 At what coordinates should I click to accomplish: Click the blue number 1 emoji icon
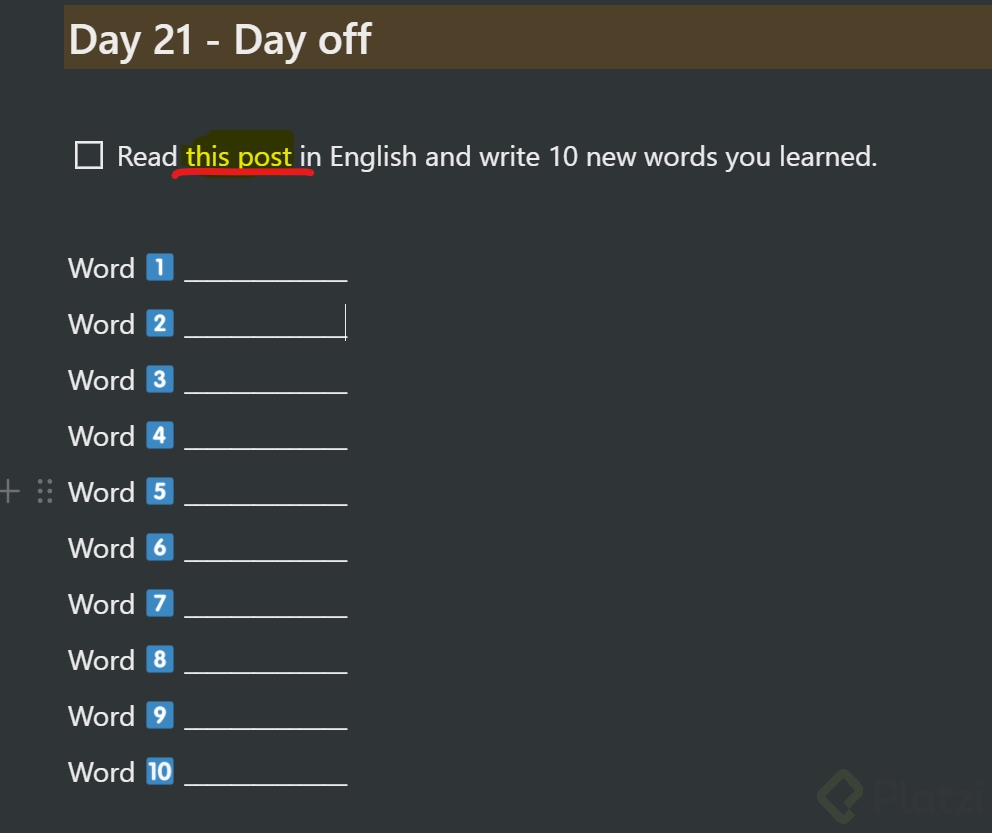160,267
